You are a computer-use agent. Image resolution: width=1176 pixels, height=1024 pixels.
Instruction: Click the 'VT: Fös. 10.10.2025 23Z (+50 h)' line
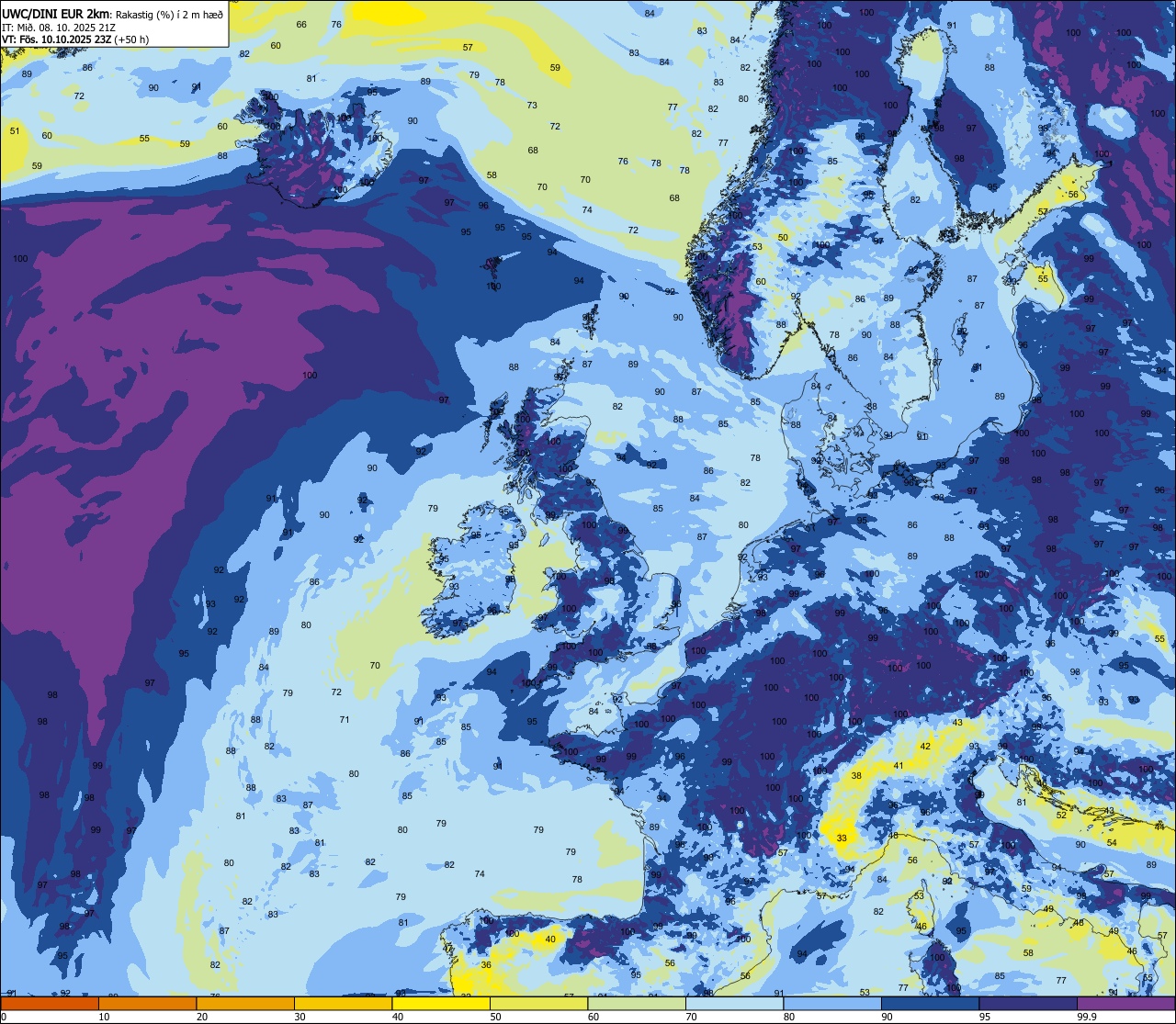click(x=75, y=39)
